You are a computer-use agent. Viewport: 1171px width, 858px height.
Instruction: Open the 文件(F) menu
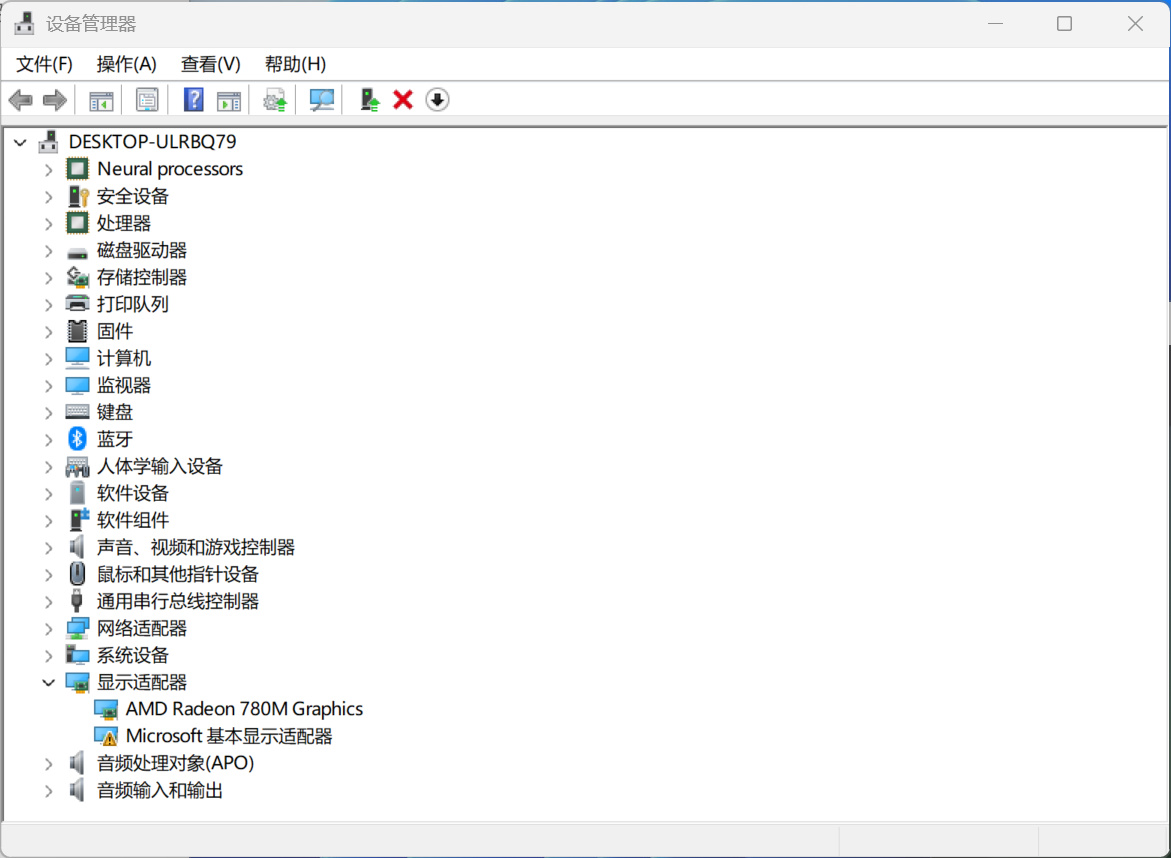coord(44,64)
